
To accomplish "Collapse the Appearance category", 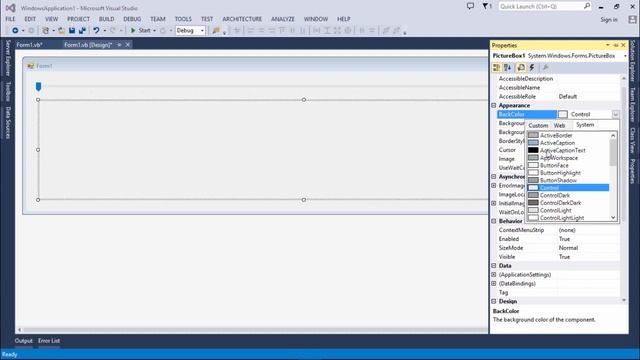I will click(494, 105).
